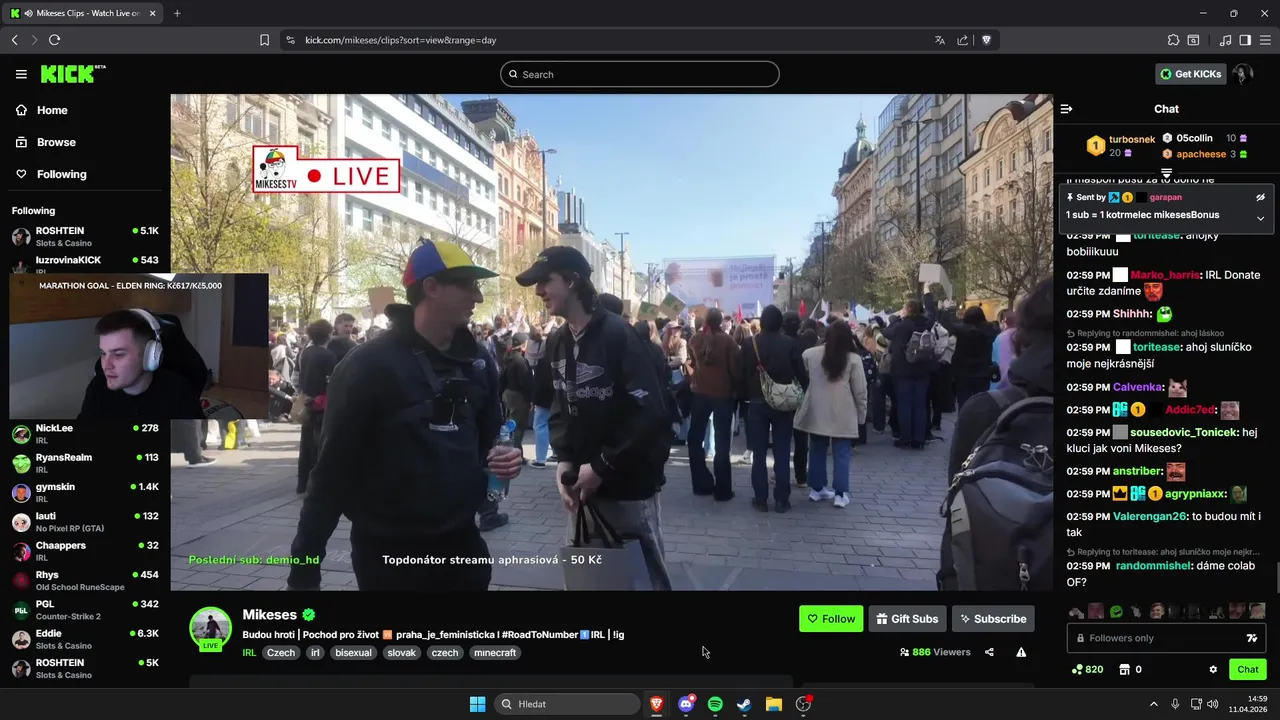
Task: Expand the pinned message chevron
Action: tap(1261, 218)
